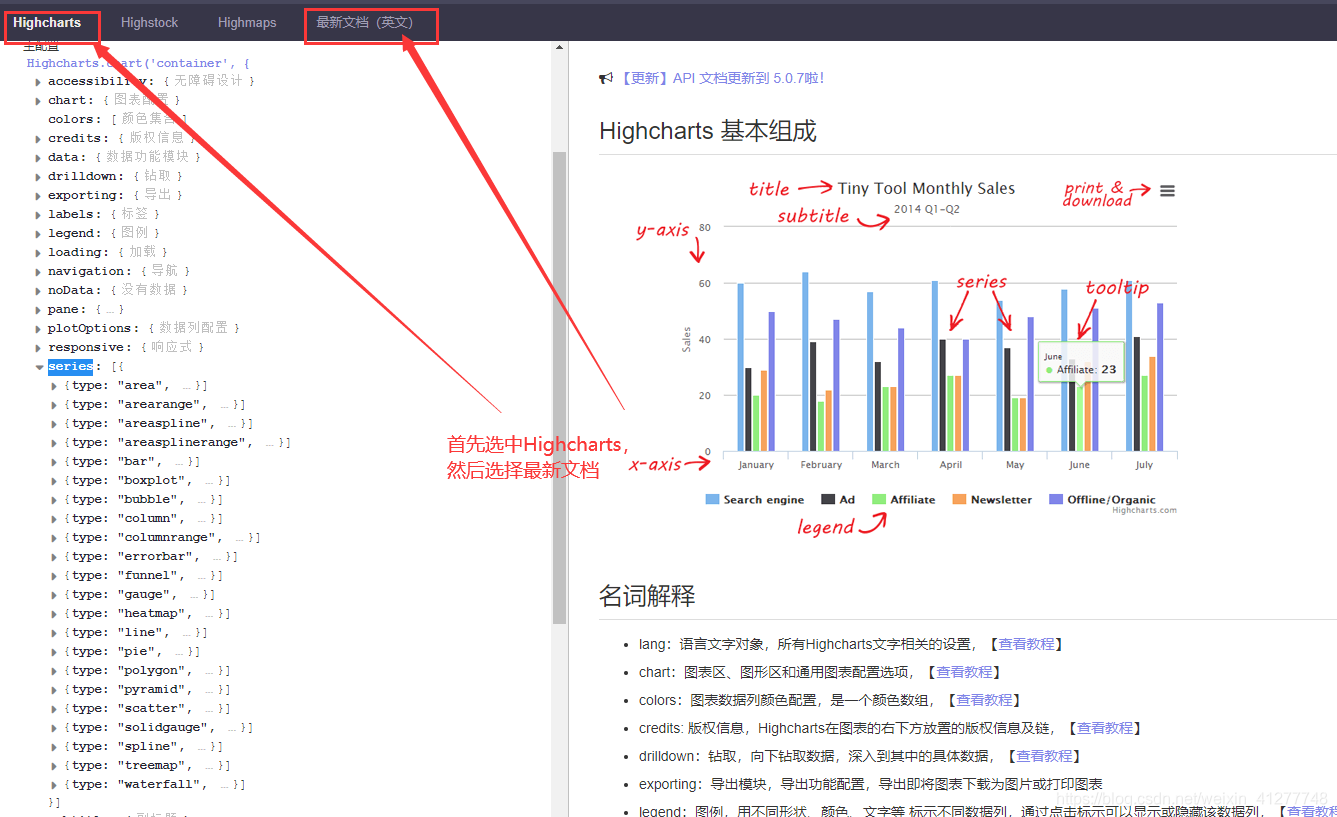Expand the legend option node
This screenshot has width=1337, height=817.
pyautogui.click(x=38, y=234)
